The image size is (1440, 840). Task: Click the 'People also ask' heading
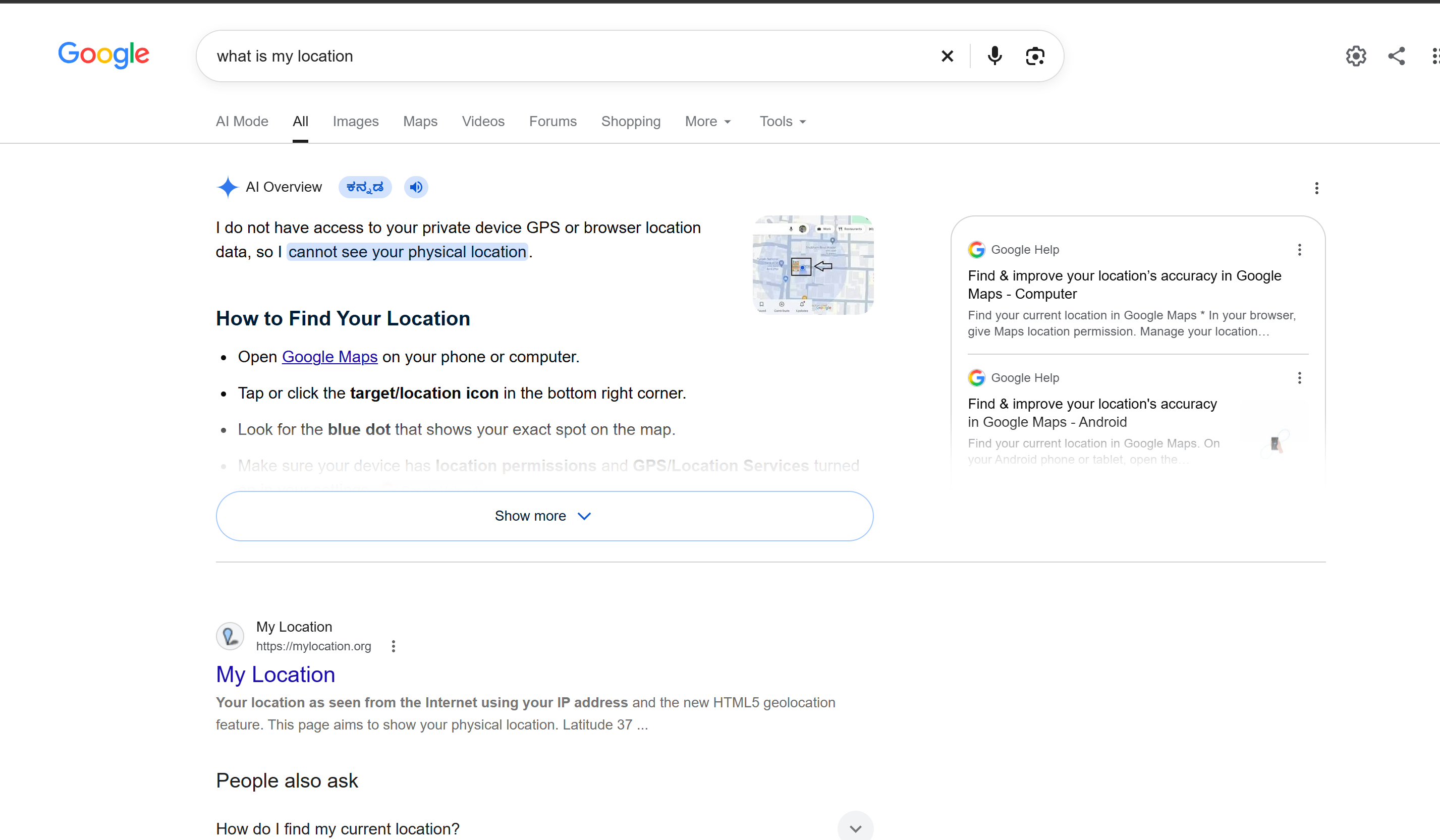tap(287, 780)
